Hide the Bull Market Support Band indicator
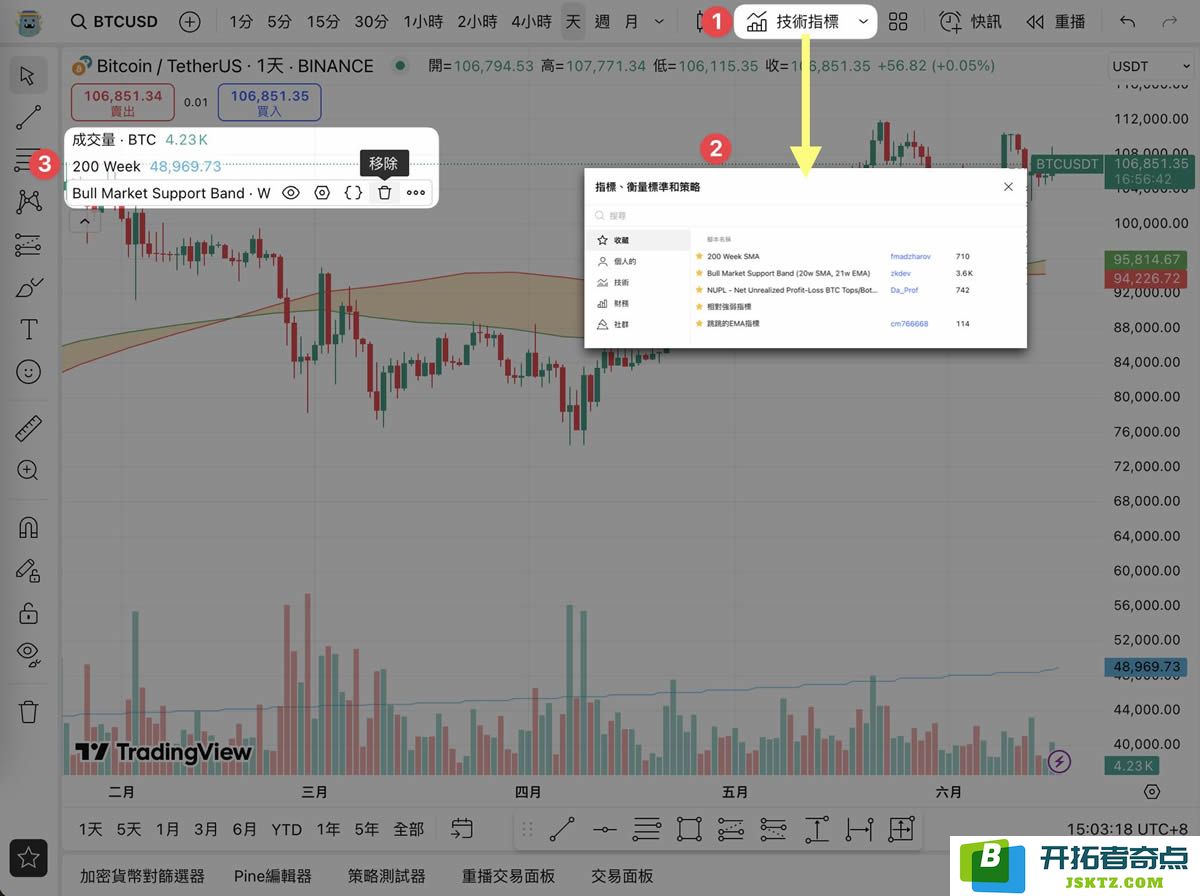Screen dimensions: 1200x896 (x=291, y=193)
